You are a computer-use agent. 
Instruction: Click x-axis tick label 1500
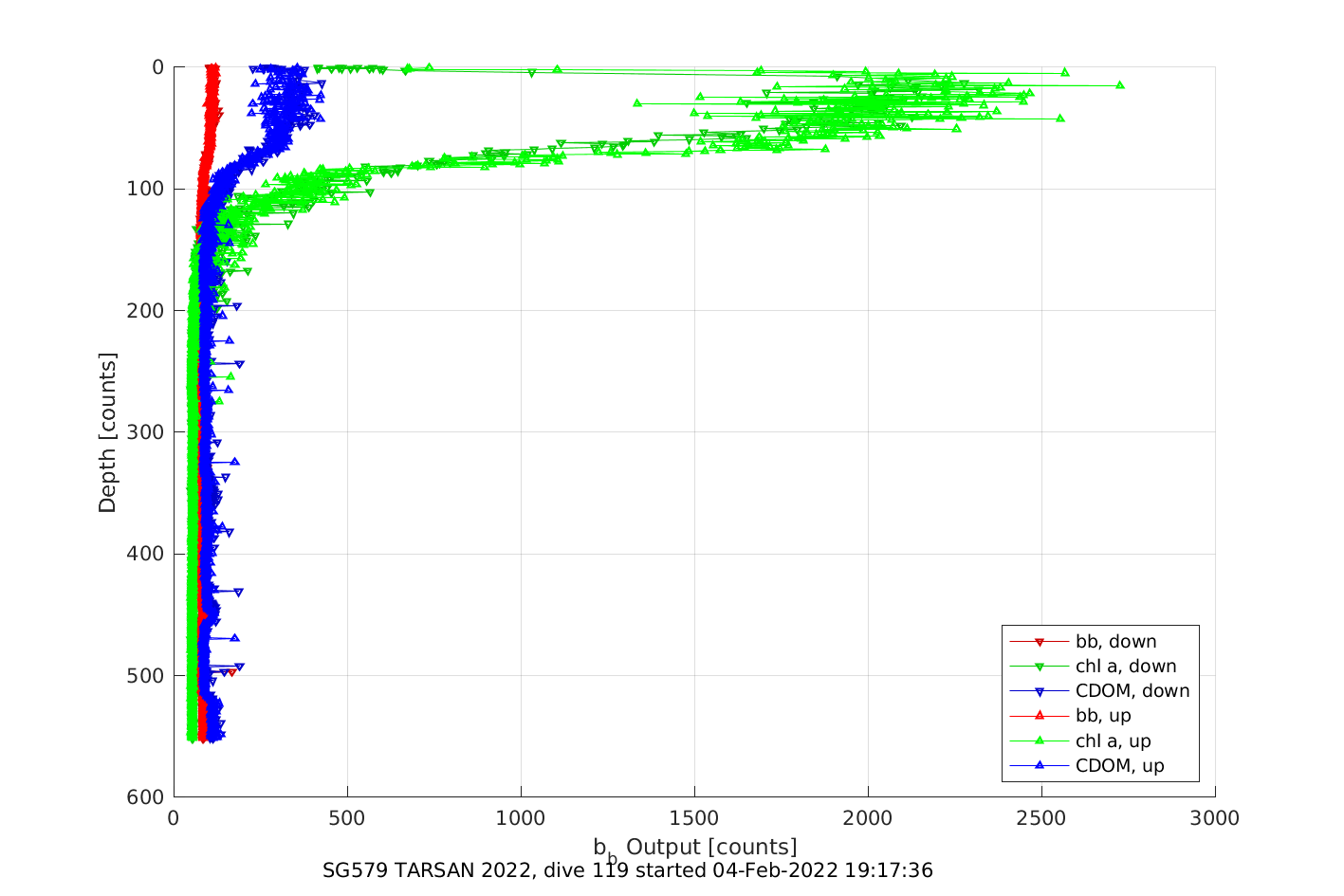coord(694,818)
